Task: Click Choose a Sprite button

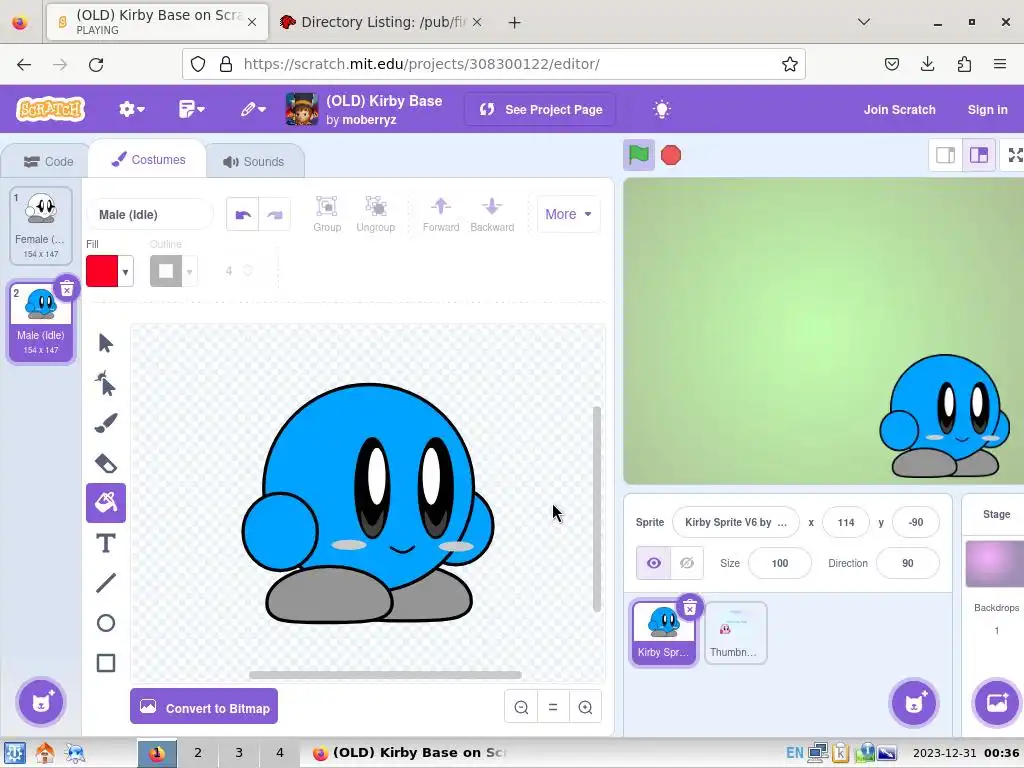Action: [x=914, y=703]
